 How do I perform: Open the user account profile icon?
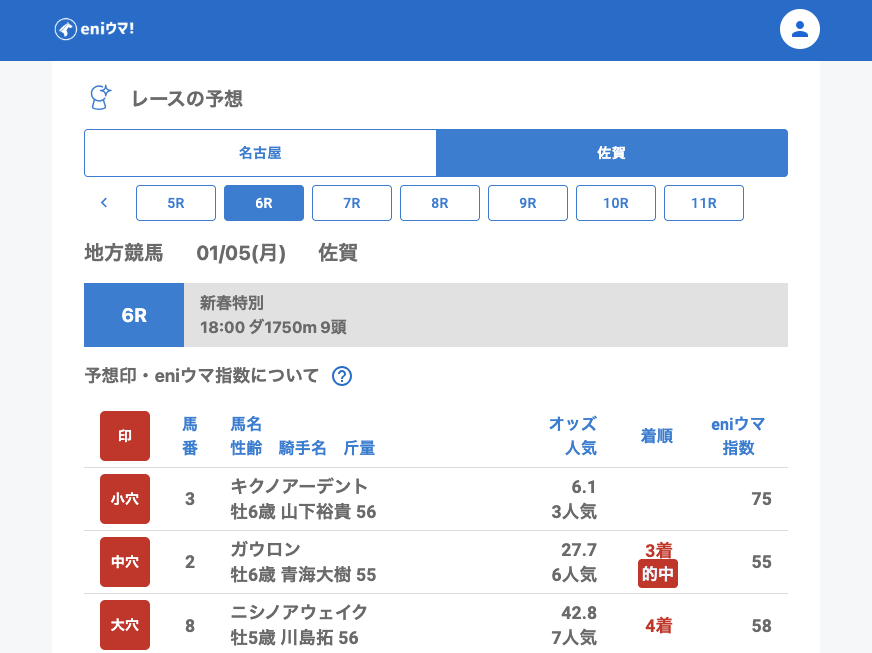tap(799, 29)
